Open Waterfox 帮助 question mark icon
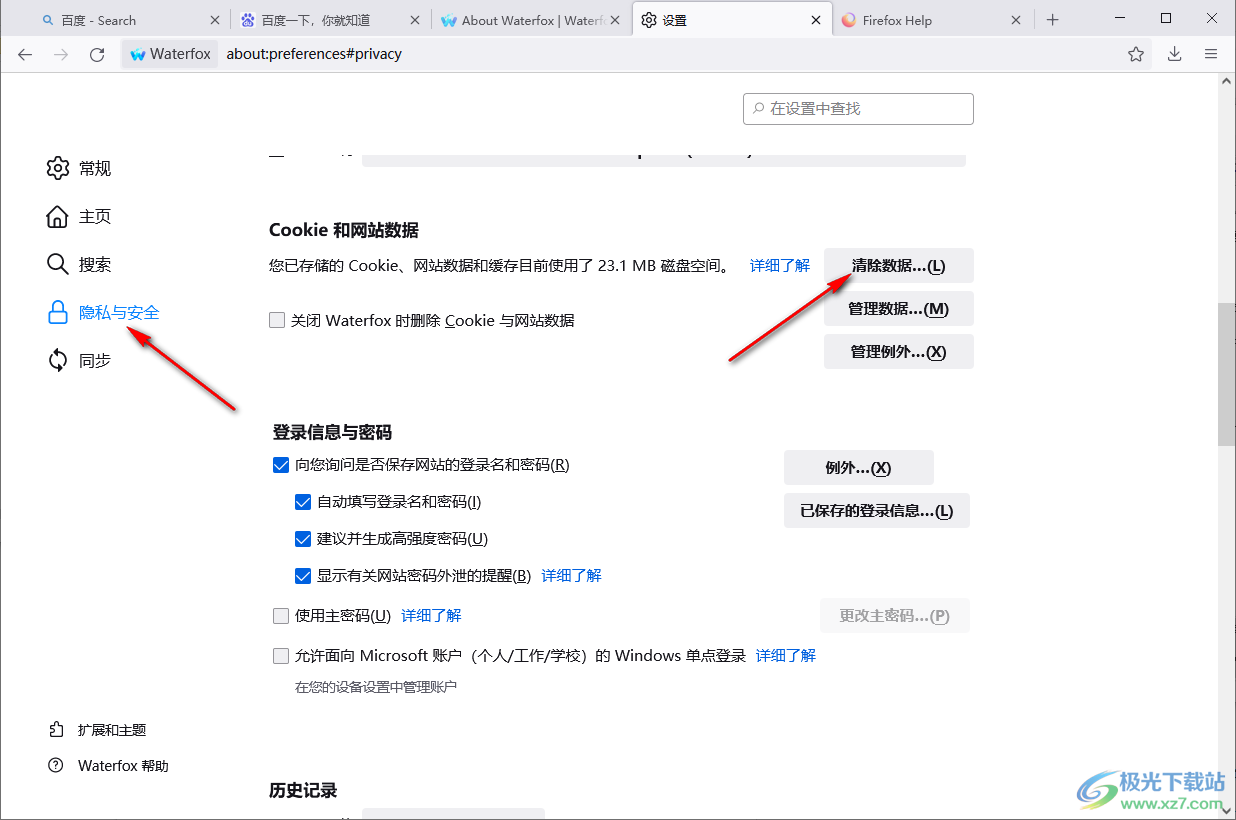 [57, 766]
